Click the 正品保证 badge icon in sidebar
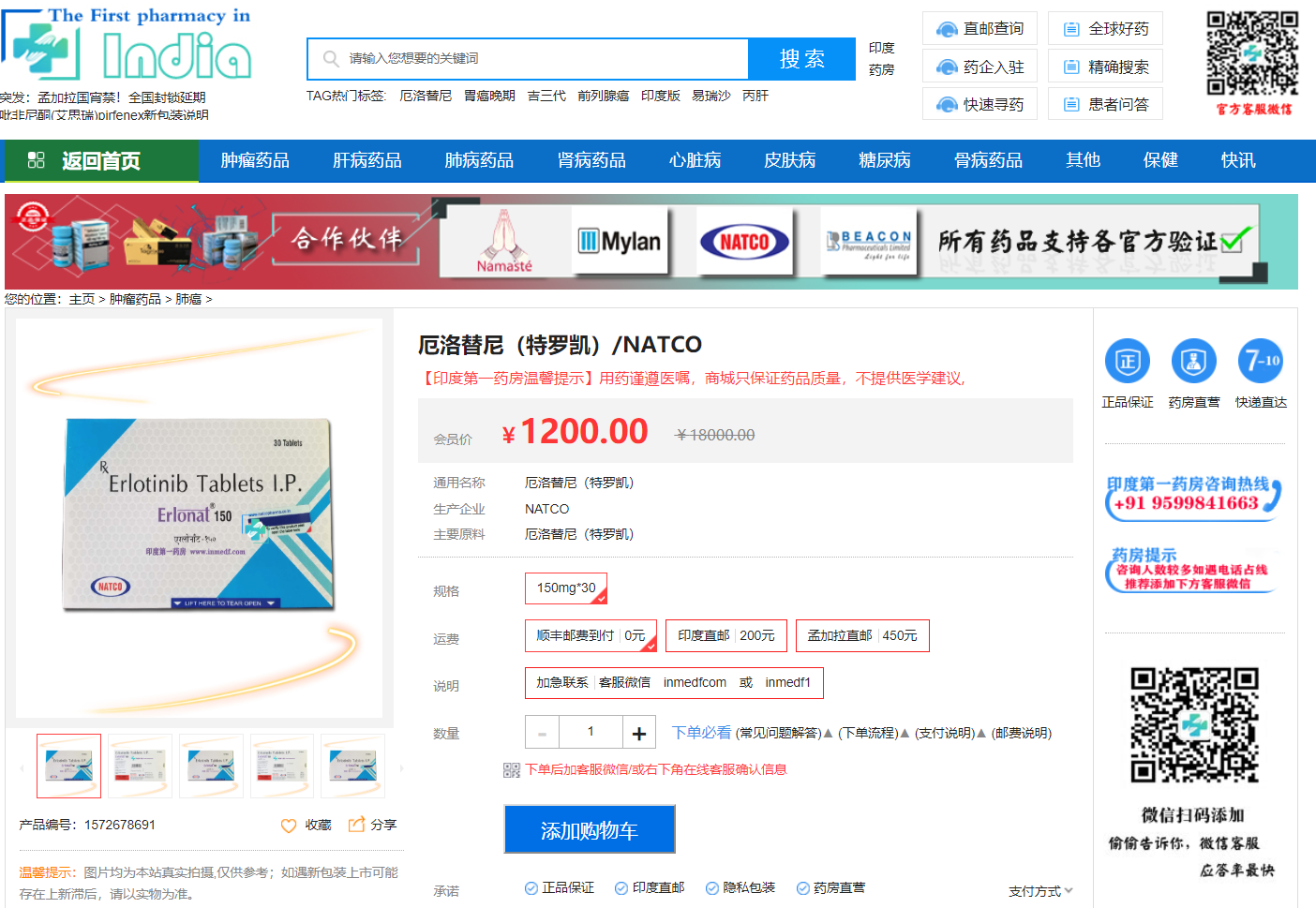The width and height of the screenshot is (1316, 908). 1127,360
